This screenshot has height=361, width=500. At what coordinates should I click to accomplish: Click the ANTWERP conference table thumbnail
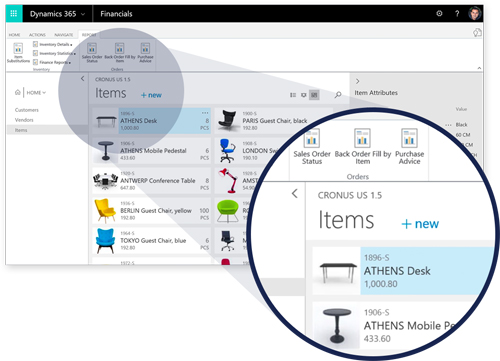pyautogui.click(x=105, y=181)
